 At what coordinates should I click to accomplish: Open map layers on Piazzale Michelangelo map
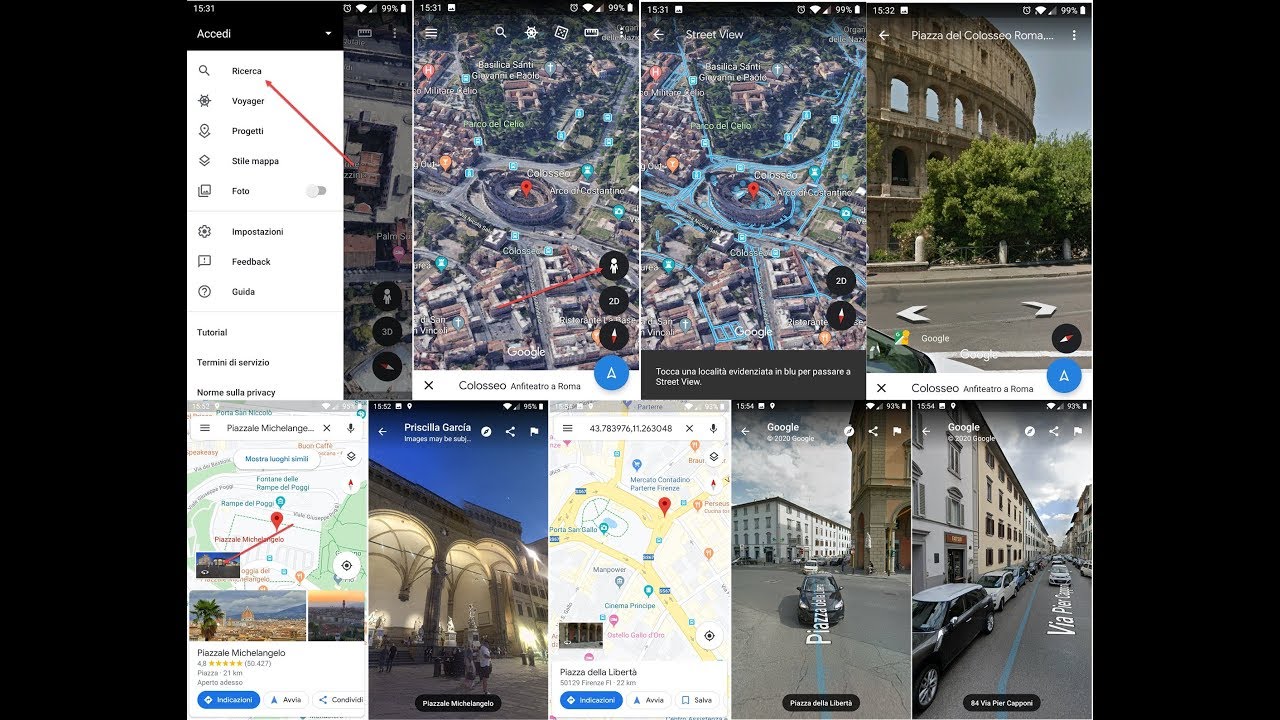(351, 457)
